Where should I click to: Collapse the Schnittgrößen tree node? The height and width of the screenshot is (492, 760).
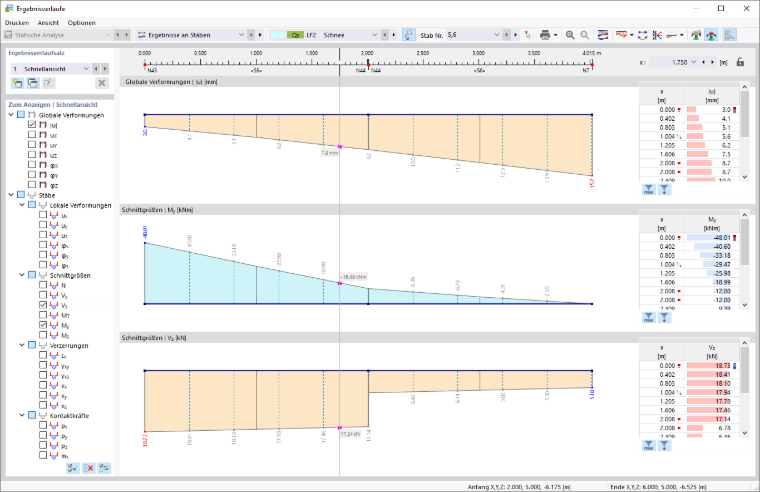pyautogui.click(x=22, y=275)
